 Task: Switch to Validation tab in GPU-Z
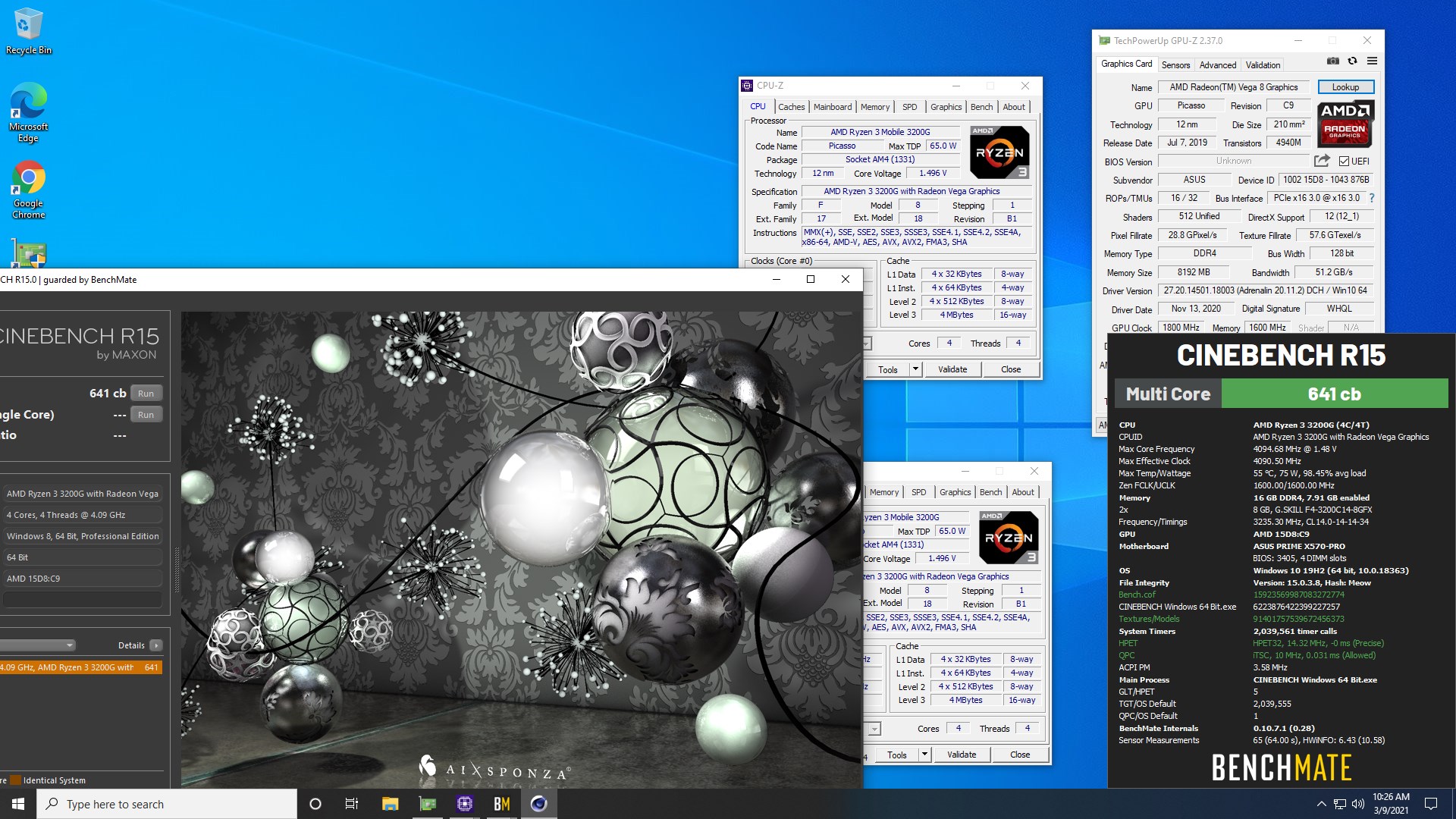click(x=1263, y=65)
